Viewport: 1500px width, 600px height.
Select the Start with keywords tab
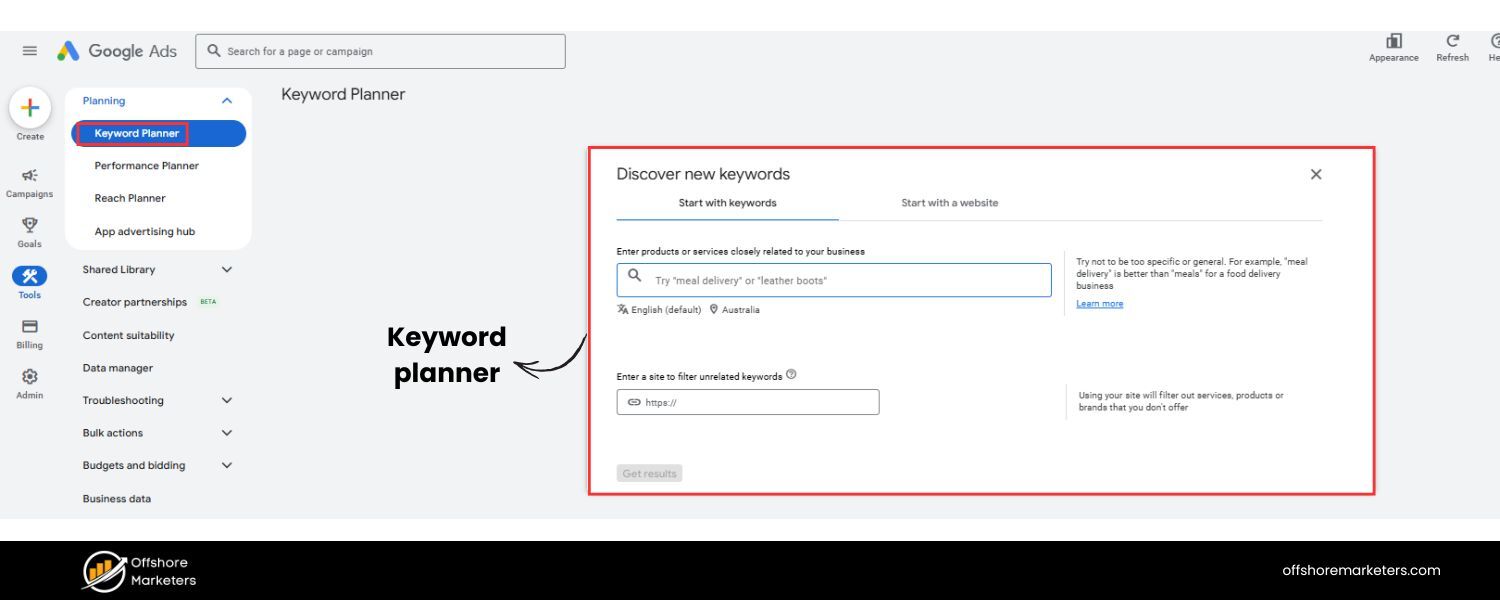point(727,202)
